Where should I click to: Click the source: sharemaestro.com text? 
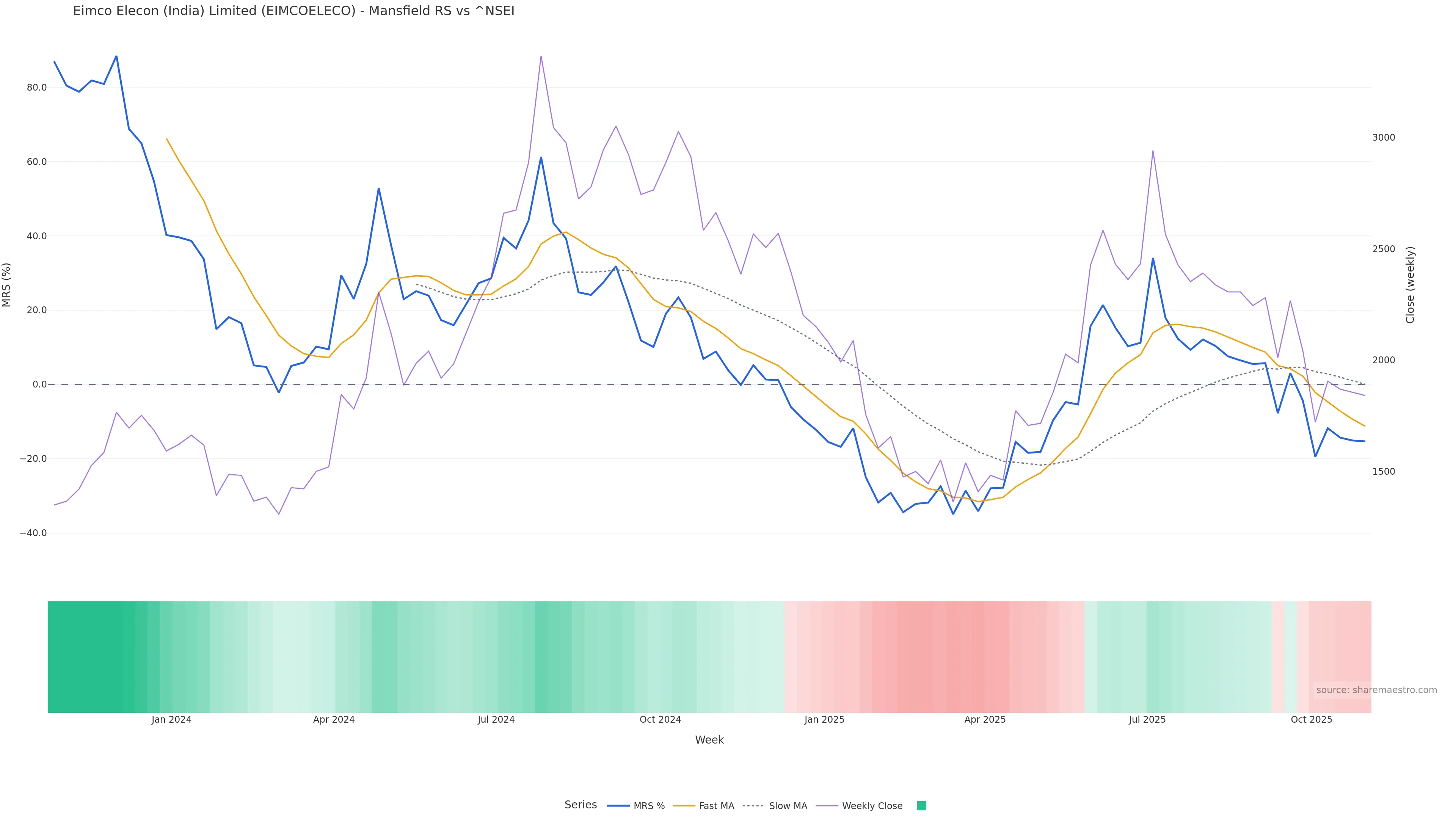click(x=1376, y=690)
